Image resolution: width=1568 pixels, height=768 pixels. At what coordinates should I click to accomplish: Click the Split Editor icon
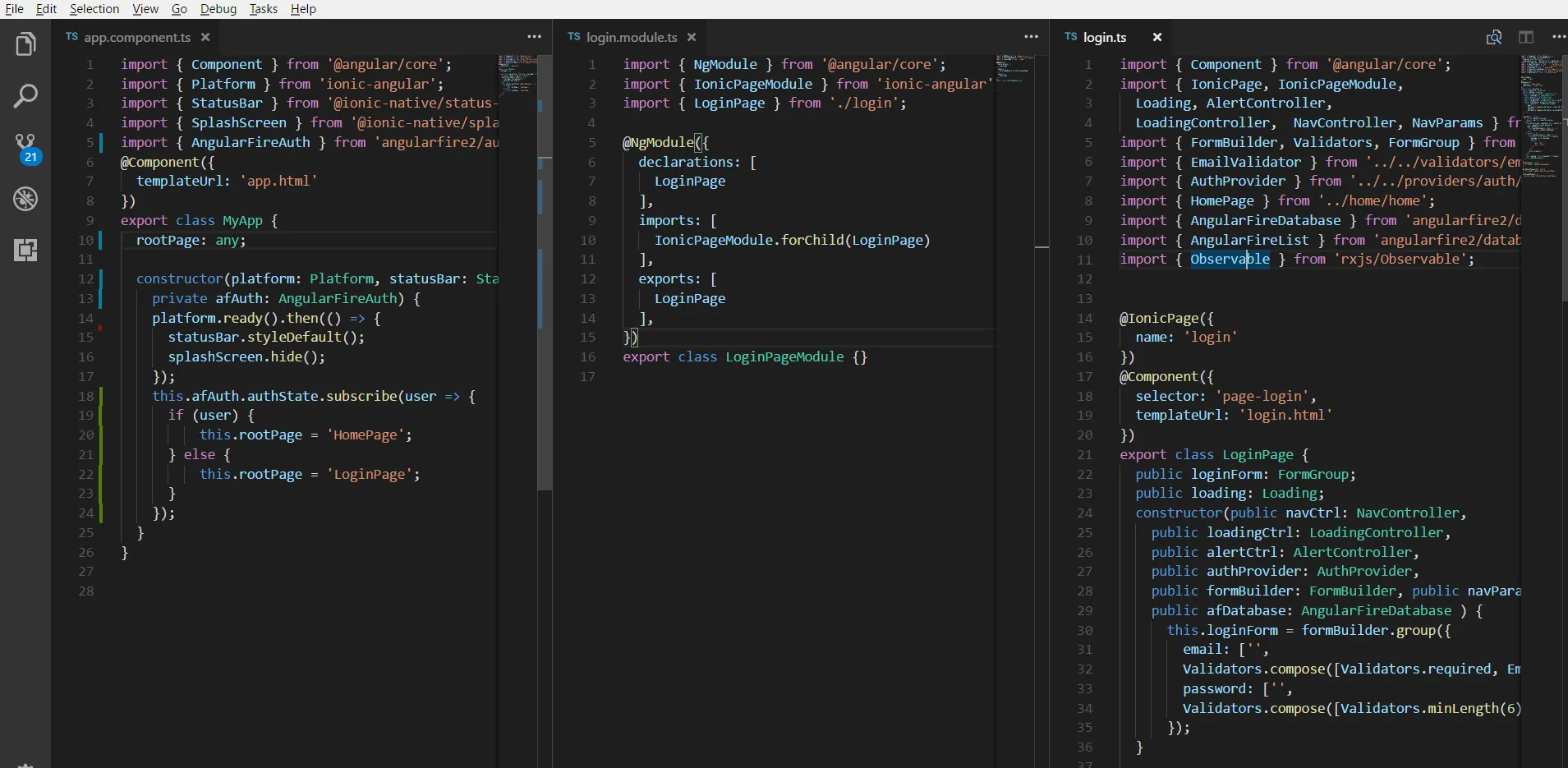pos(1526,37)
